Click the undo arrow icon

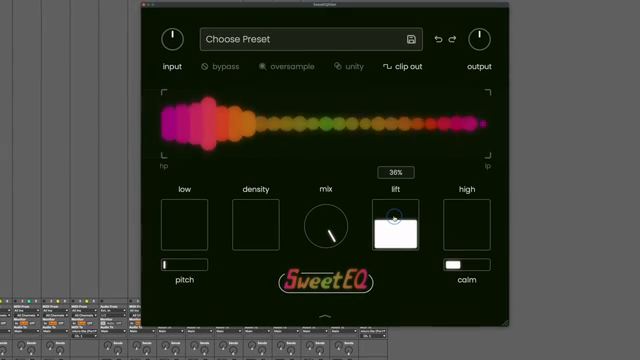[438, 39]
